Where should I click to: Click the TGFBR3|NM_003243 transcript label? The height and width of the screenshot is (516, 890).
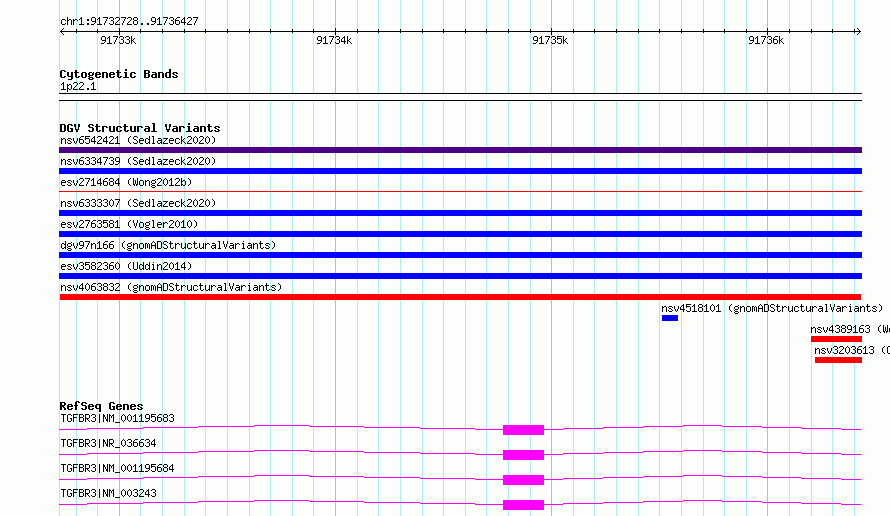click(108, 493)
